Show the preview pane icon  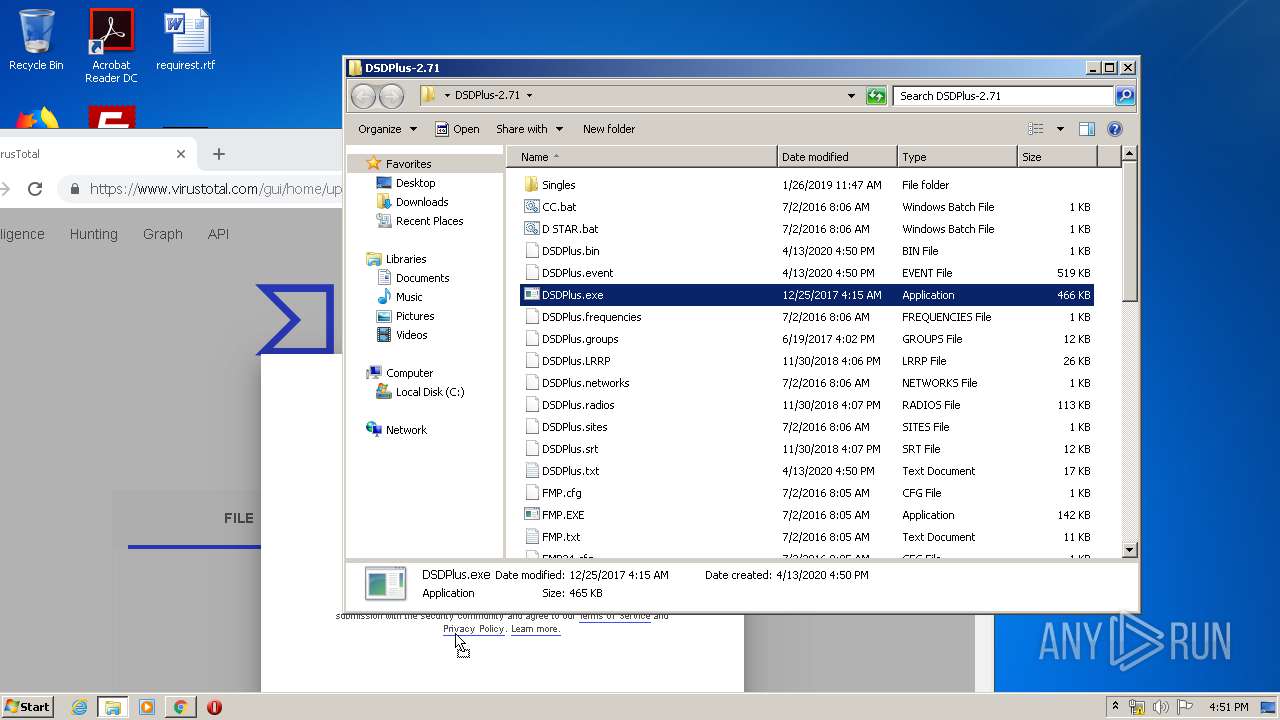[x=1087, y=129]
